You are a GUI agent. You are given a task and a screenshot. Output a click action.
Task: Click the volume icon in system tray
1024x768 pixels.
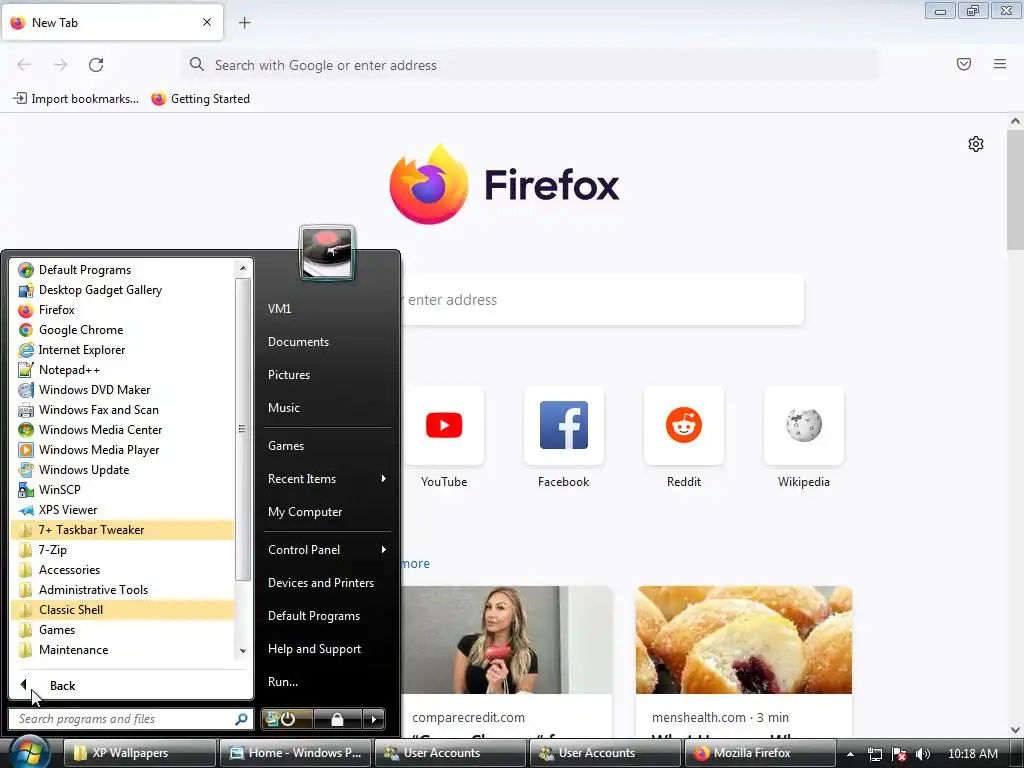click(922, 754)
